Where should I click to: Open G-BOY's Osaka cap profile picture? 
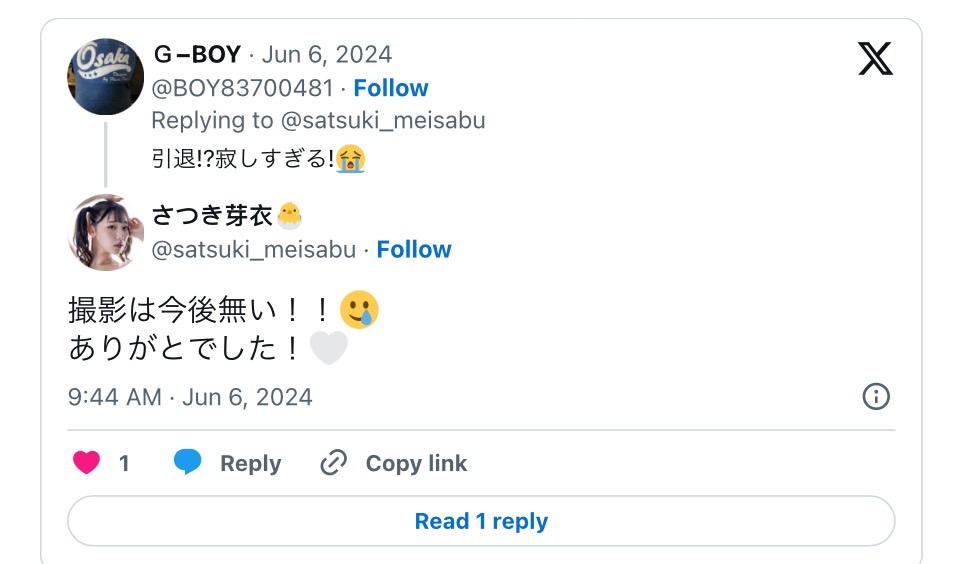click(x=105, y=77)
